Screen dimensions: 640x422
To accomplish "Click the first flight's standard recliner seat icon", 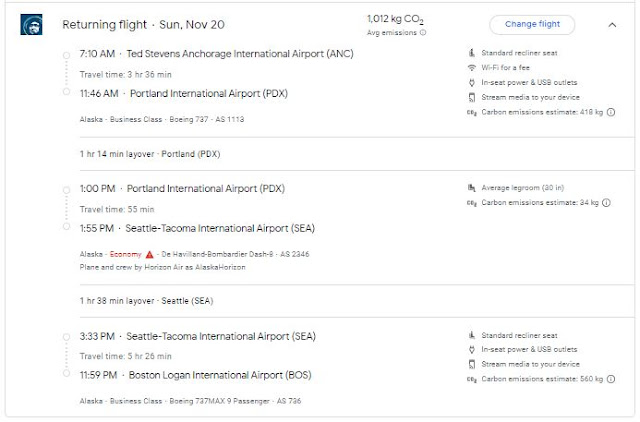I will point(471,52).
